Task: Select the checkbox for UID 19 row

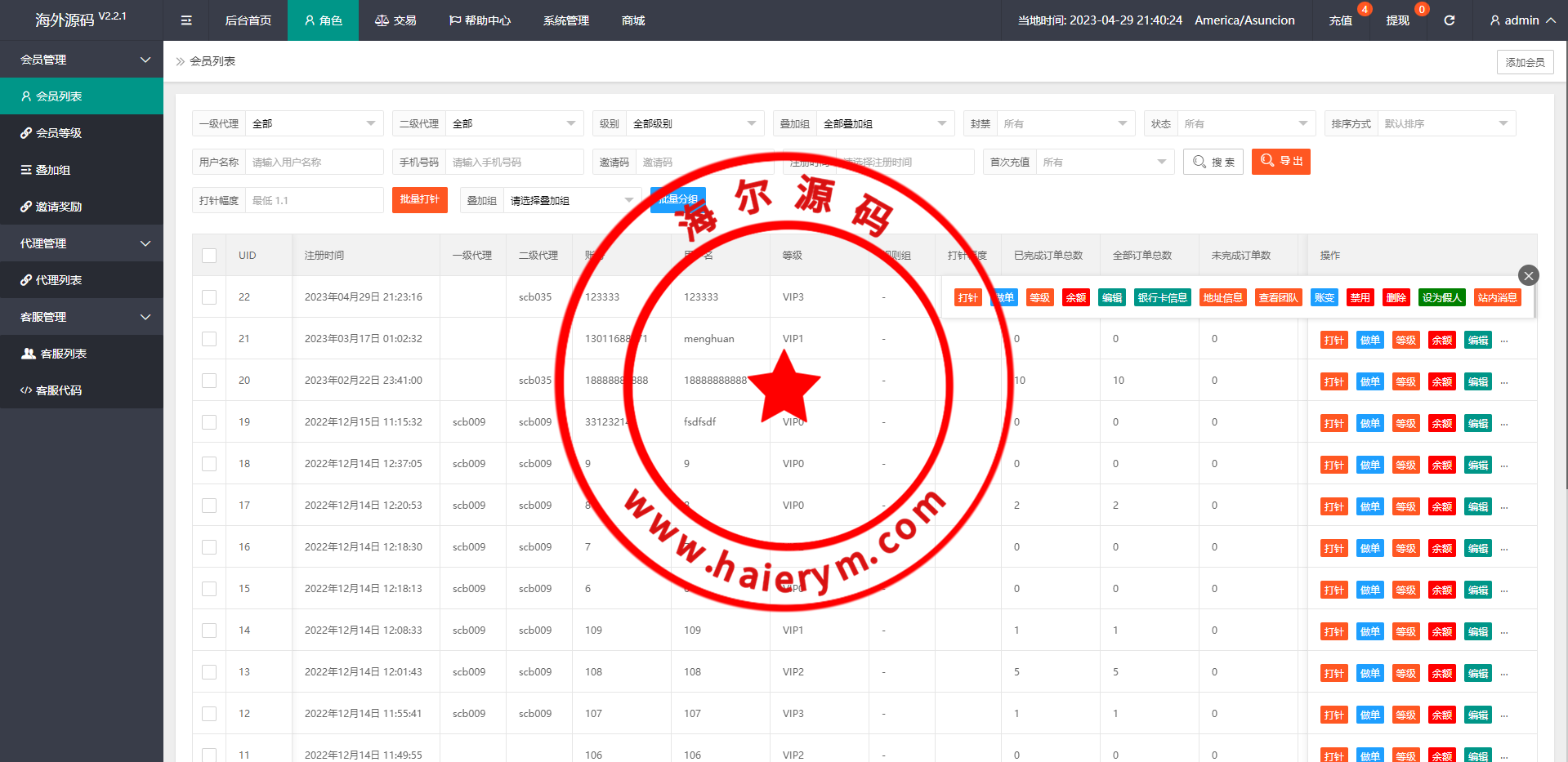Action: point(209,422)
